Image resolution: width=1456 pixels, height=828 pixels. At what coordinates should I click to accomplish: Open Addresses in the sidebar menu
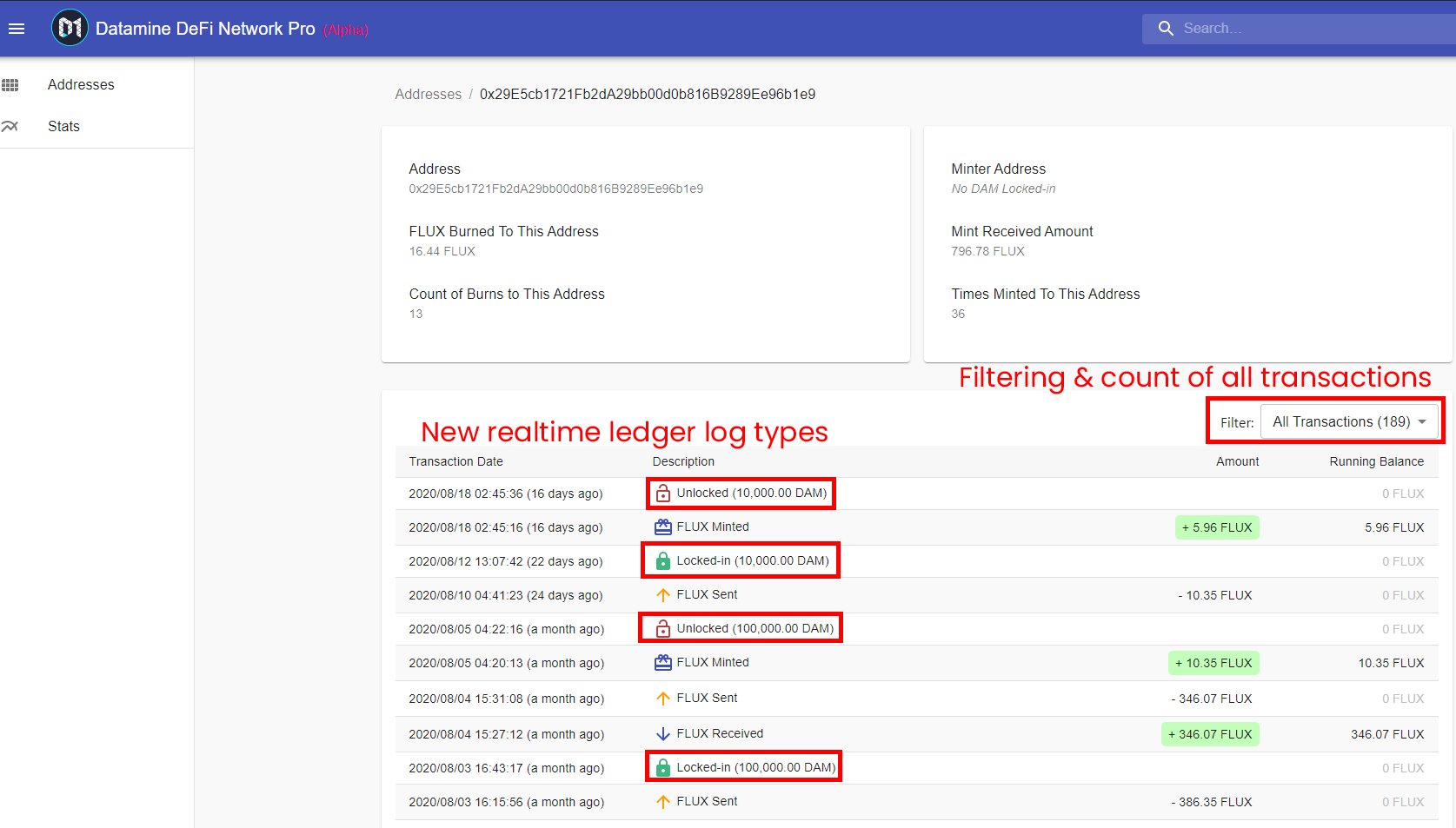click(x=81, y=84)
